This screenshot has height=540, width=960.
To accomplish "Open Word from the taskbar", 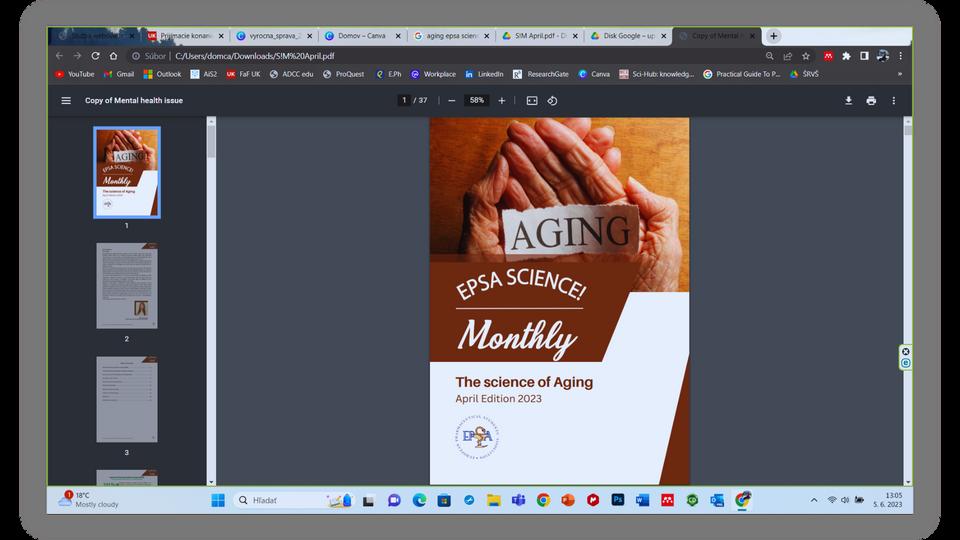I will [642, 500].
